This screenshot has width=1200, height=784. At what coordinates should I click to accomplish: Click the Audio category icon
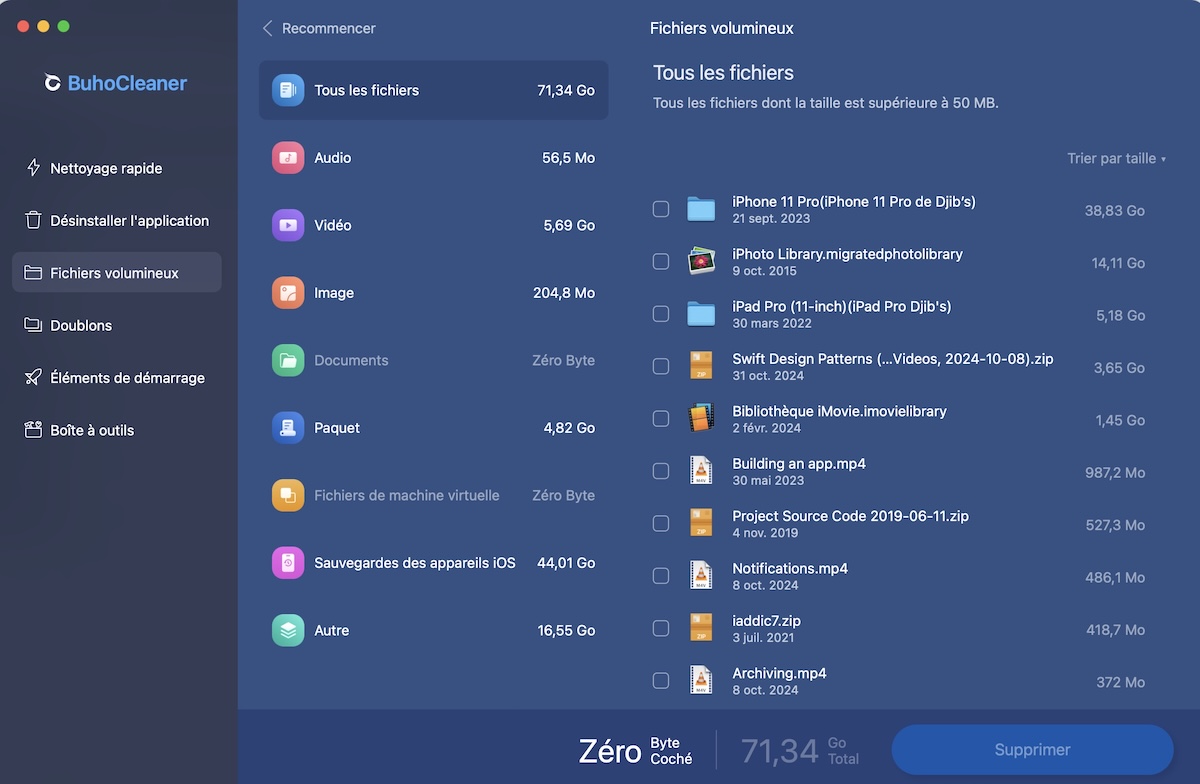tap(288, 158)
